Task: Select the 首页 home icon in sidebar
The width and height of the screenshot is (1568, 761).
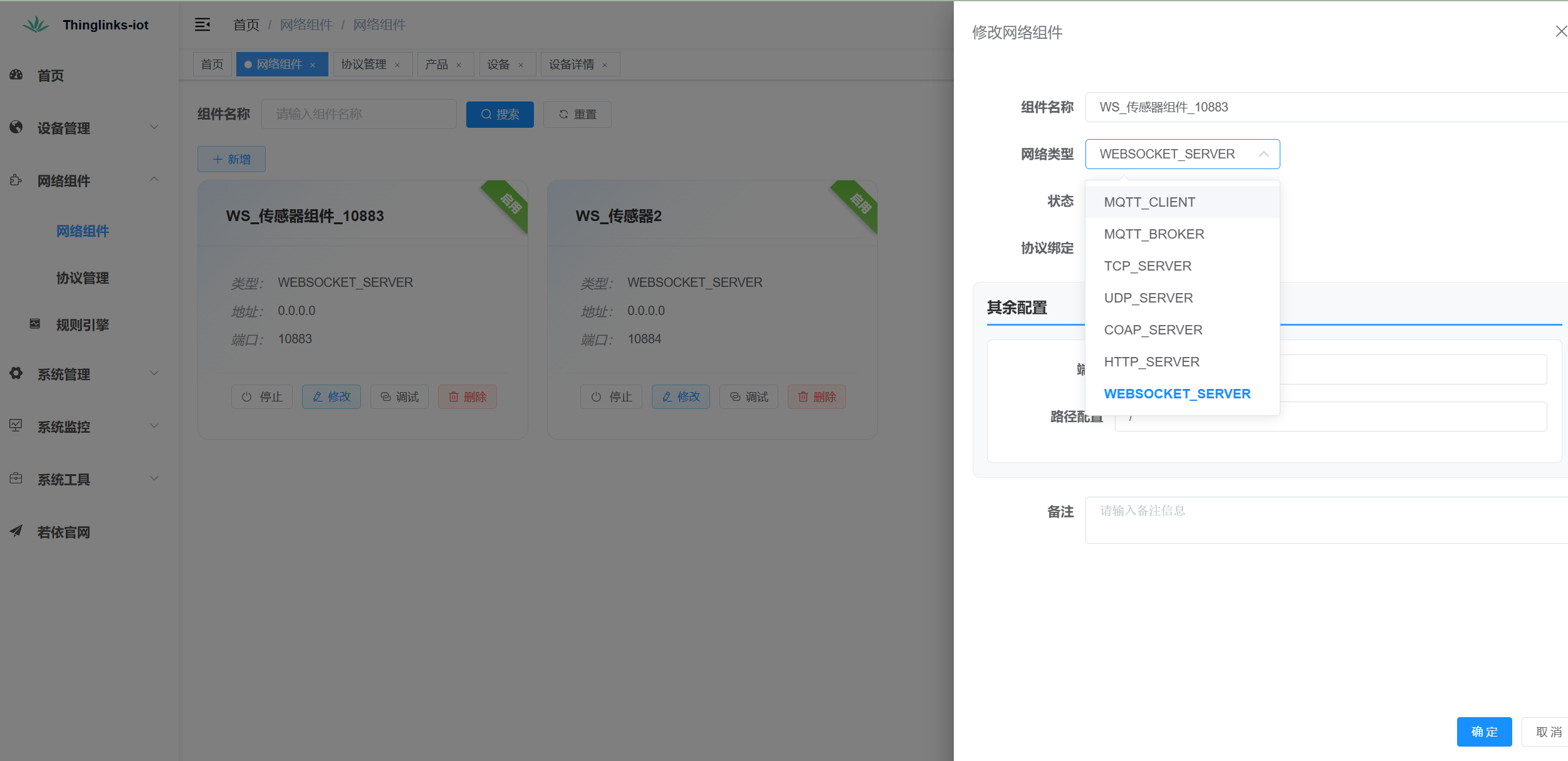Action: tap(16, 75)
